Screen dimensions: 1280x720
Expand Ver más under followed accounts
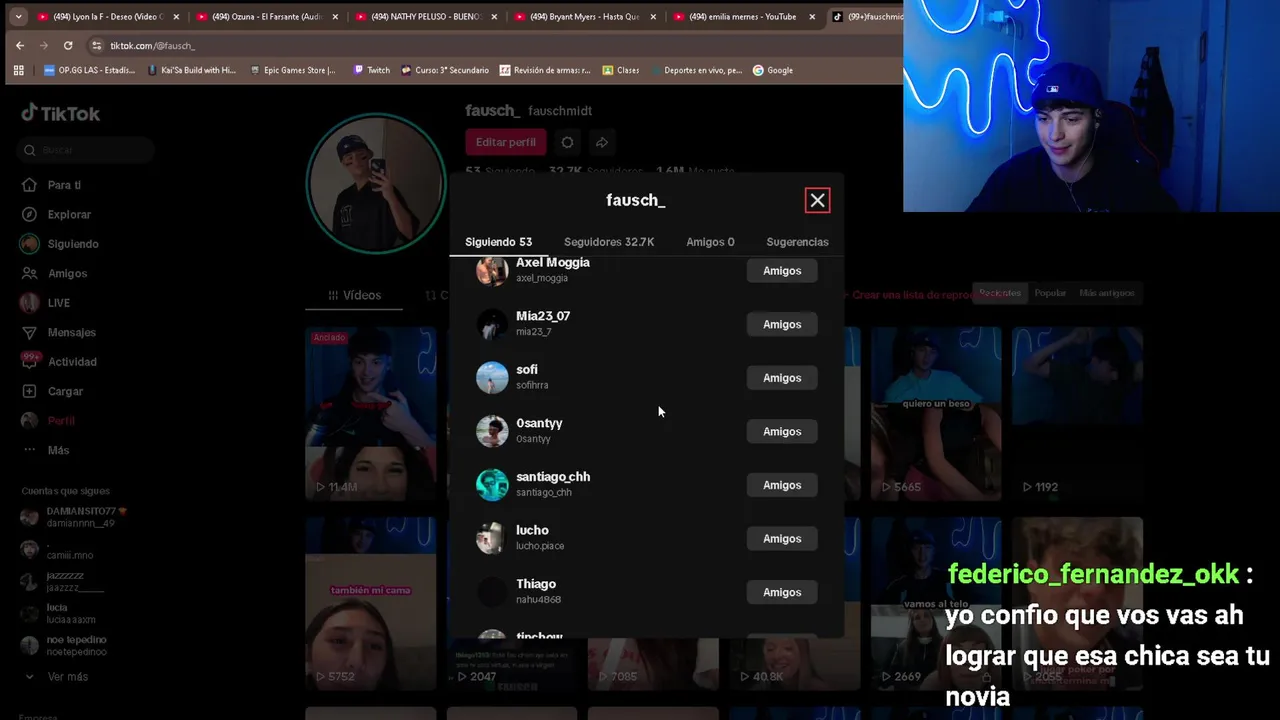click(67, 677)
